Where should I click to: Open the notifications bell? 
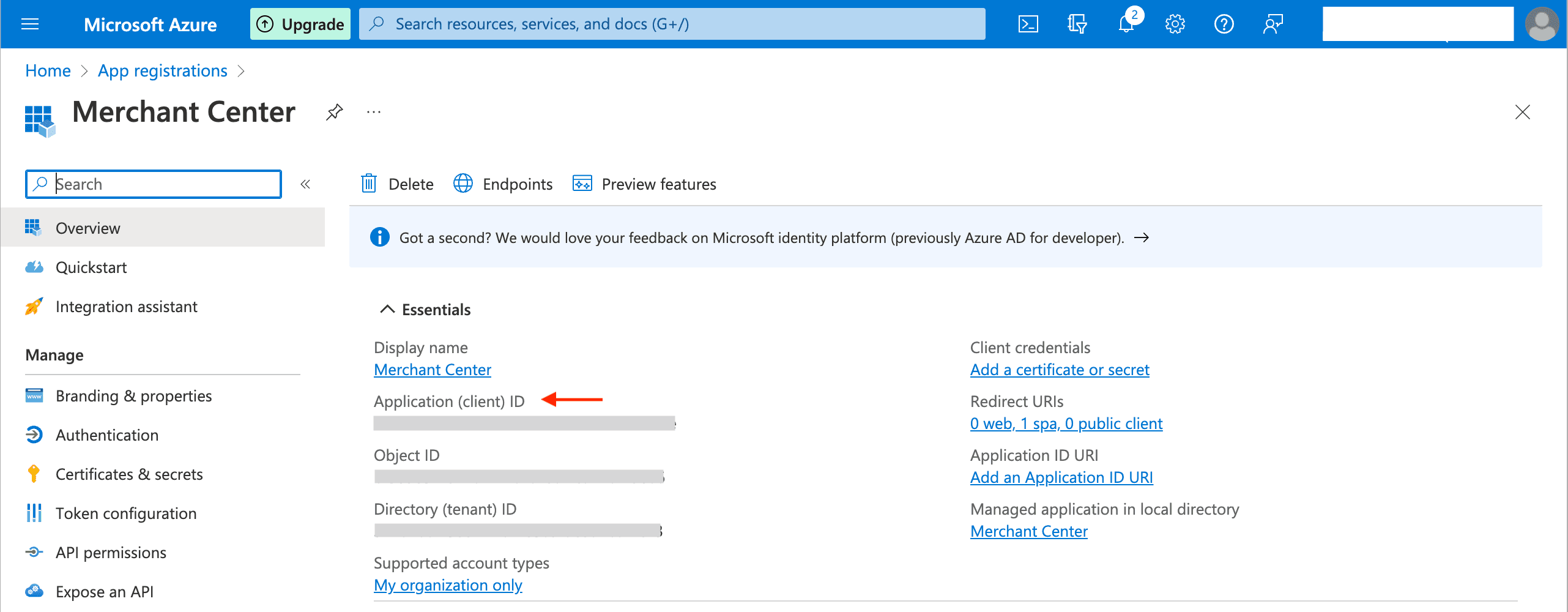point(1126,24)
